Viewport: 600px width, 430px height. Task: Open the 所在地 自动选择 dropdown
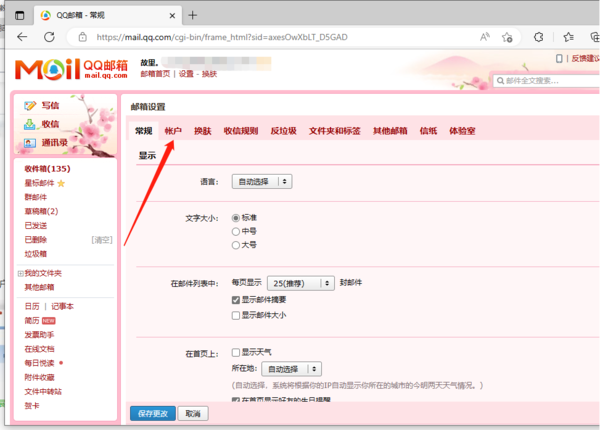click(291, 369)
